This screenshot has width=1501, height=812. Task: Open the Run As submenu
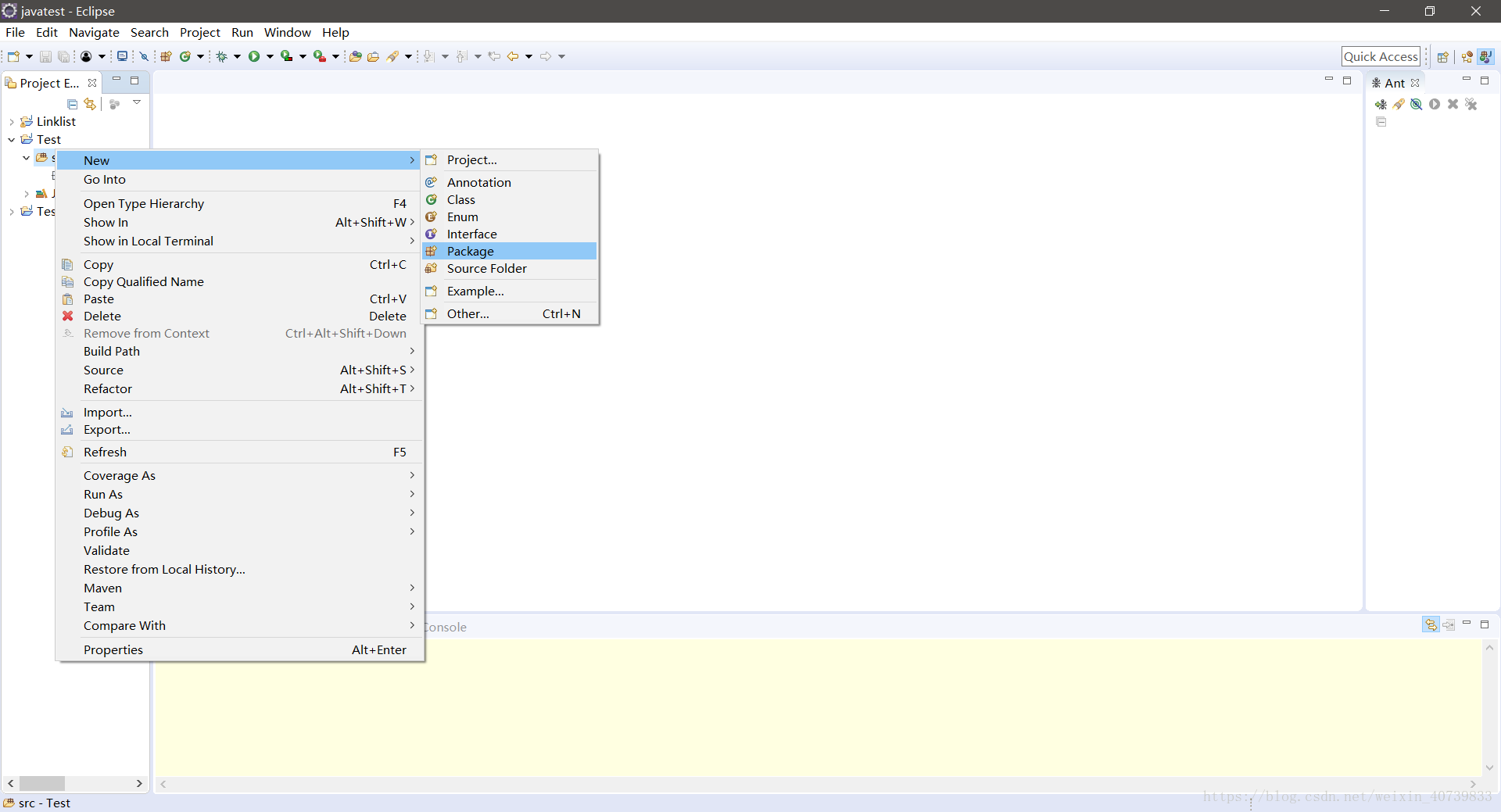[240, 494]
